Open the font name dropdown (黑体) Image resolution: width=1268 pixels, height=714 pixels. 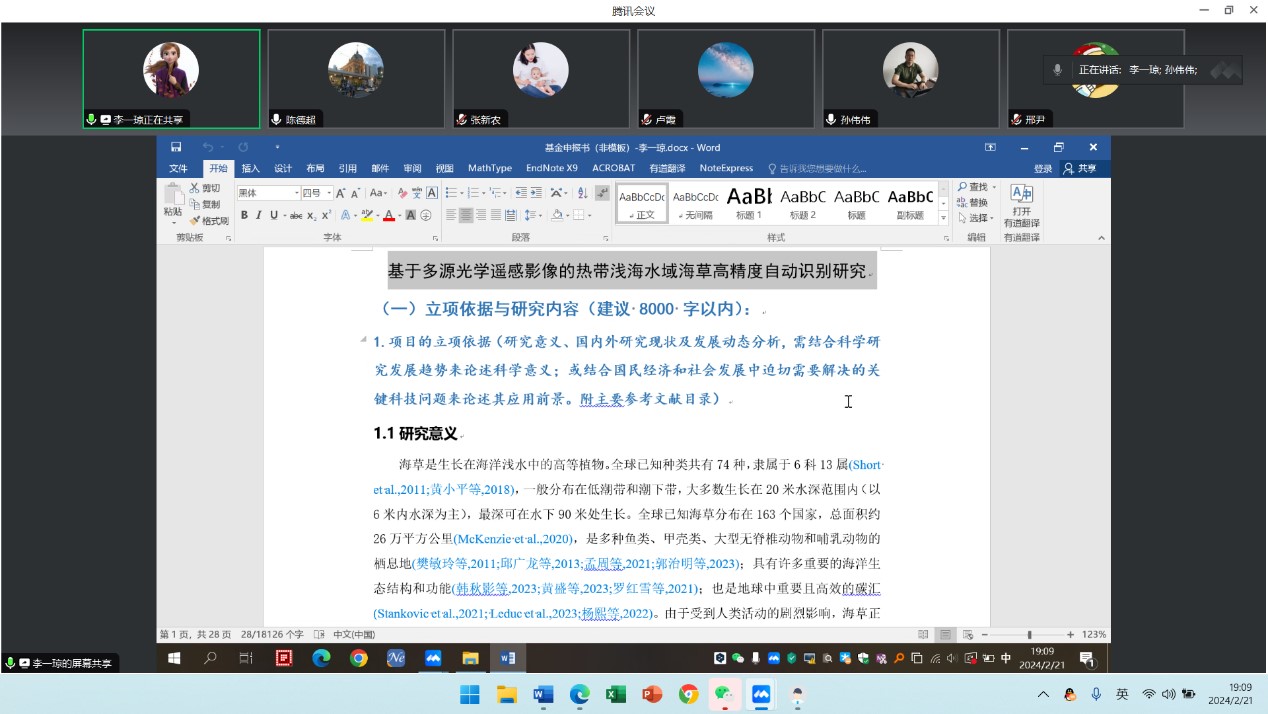296,193
